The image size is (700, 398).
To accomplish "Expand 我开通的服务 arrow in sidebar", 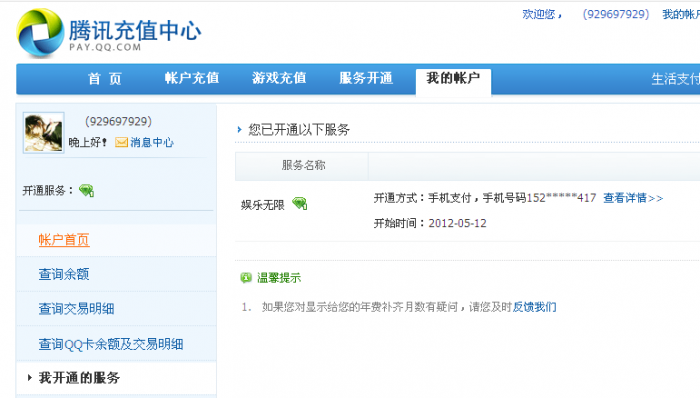I will [x=29, y=378].
